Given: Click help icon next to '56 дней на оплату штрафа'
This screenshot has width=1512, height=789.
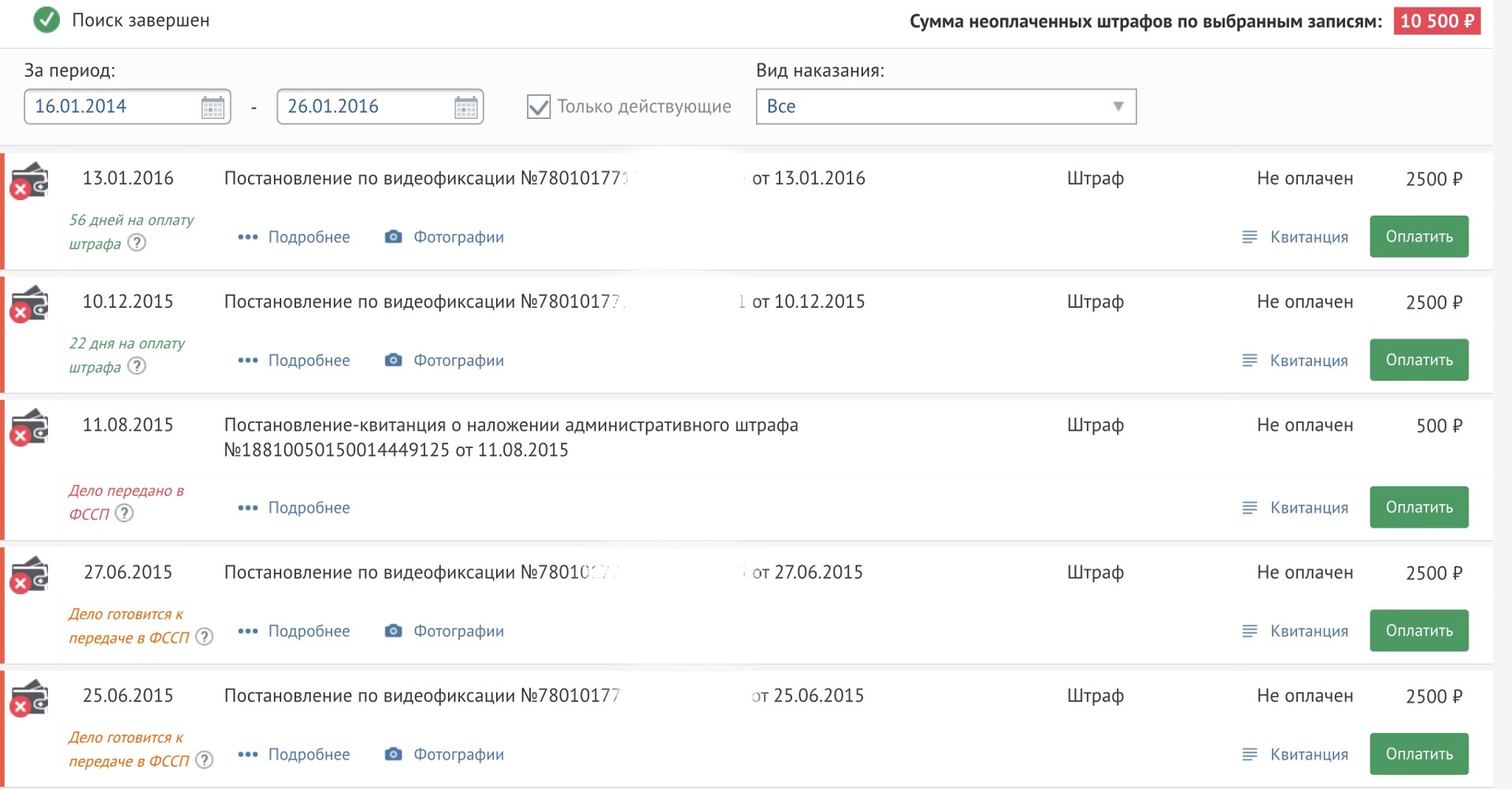Looking at the screenshot, I should [137, 243].
